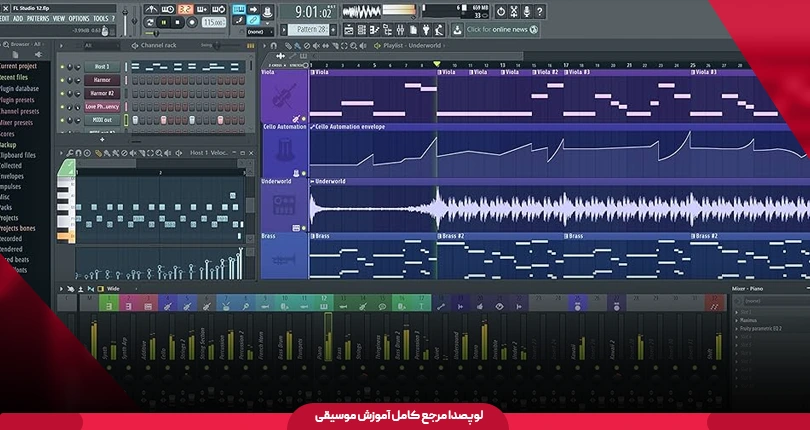This screenshot has width=810, height=430.
Task: Toggle the playlist magnet snap icon
Action: click(x=274, y=45)
